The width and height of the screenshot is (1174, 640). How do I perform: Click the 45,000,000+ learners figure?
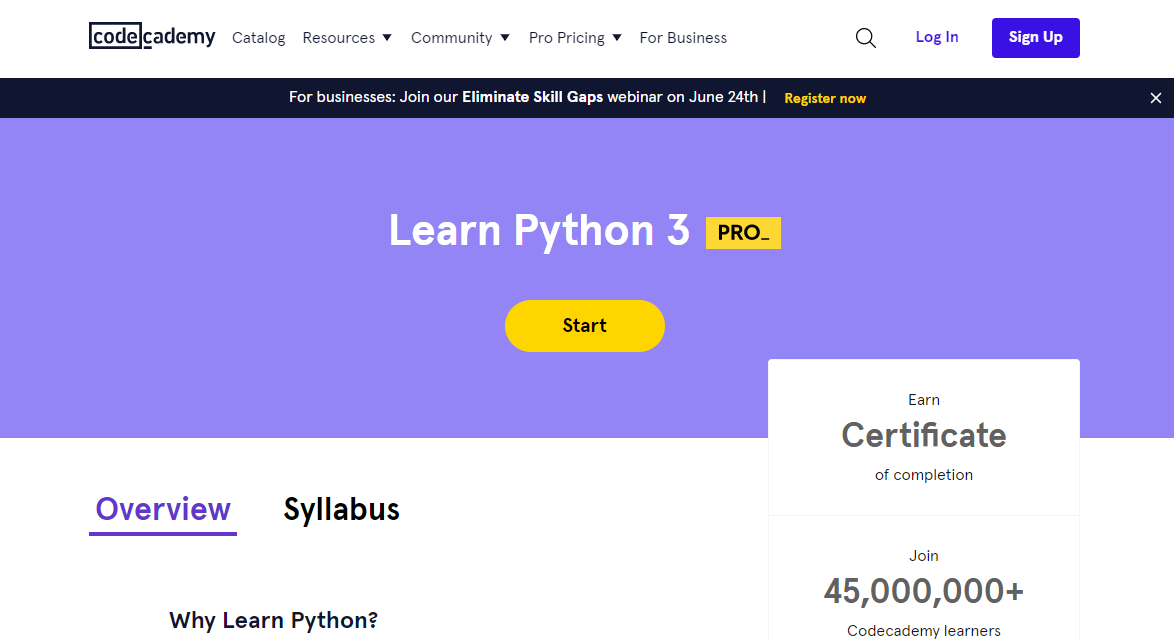(923, 591)
